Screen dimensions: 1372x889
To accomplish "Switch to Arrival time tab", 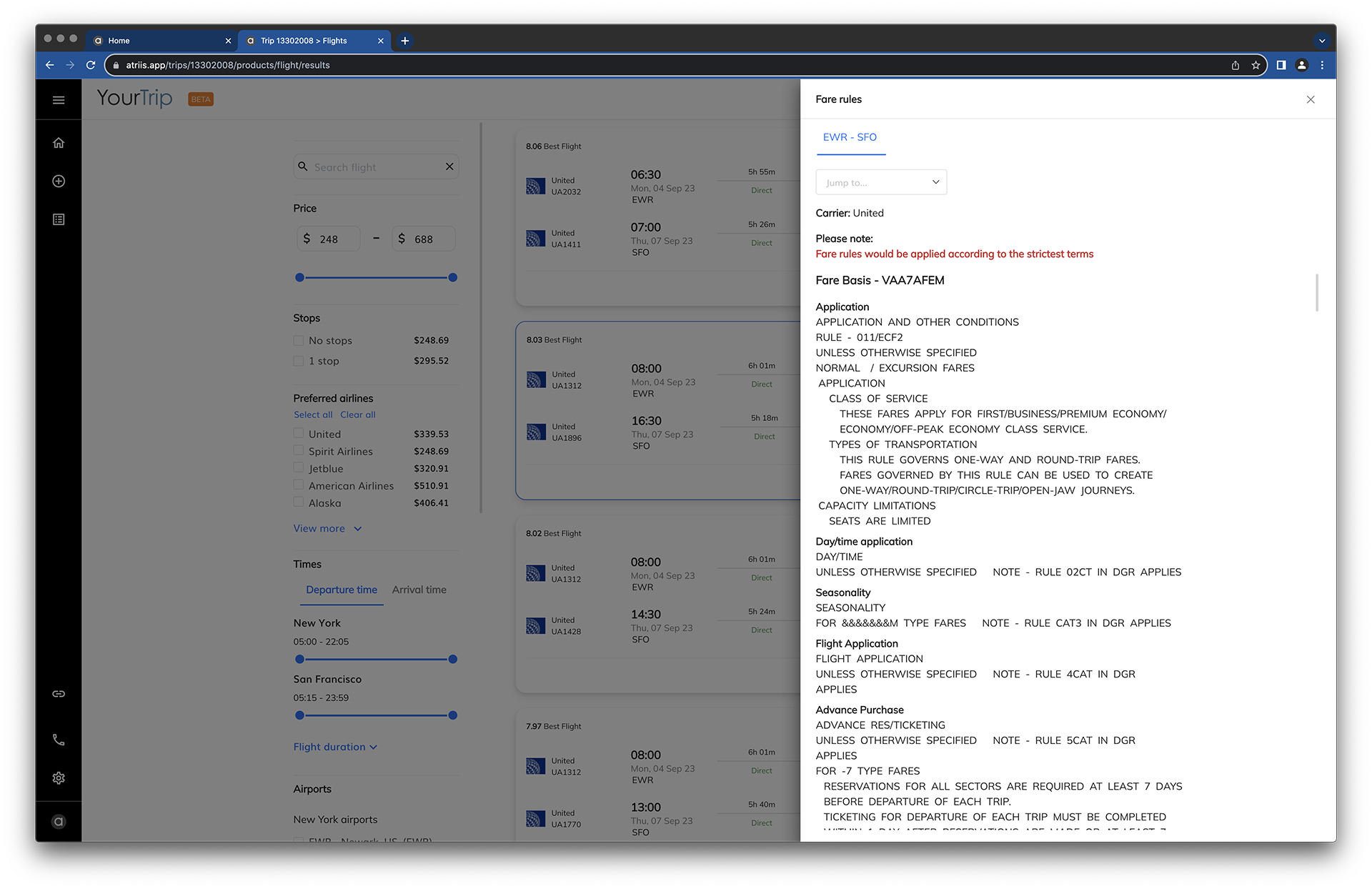I will pos(419,590).
